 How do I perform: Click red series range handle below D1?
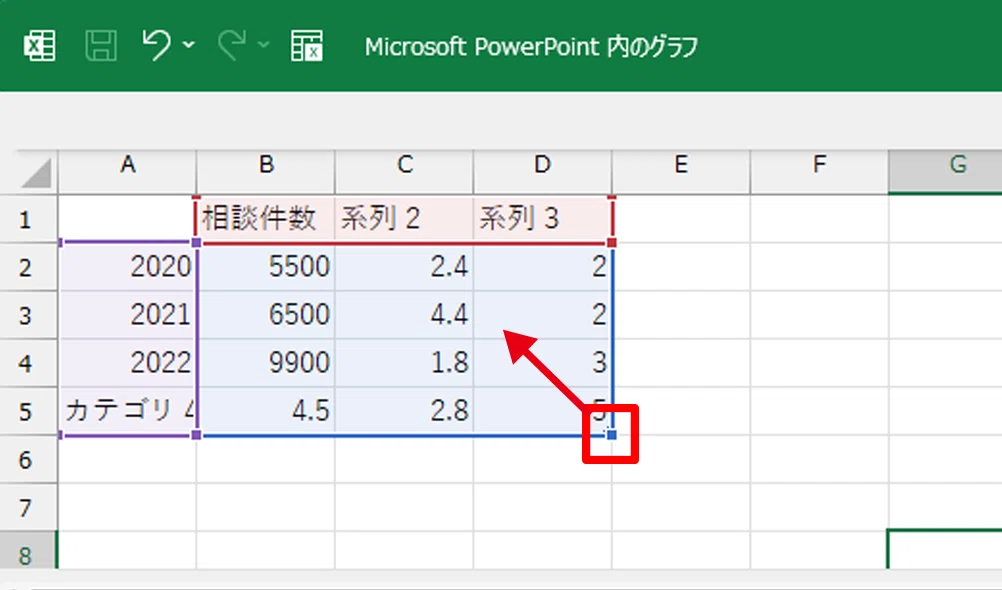point(612,242)
